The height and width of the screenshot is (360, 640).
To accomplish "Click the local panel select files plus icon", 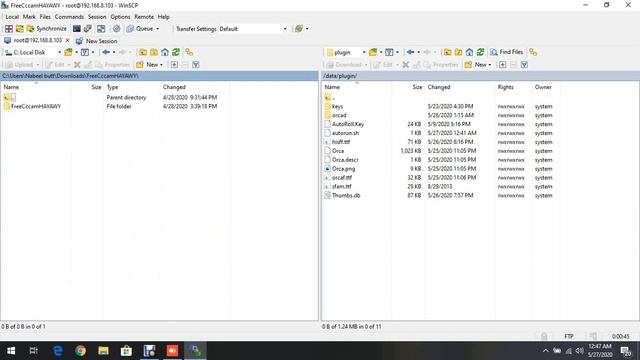I will (x=174, y=64).
